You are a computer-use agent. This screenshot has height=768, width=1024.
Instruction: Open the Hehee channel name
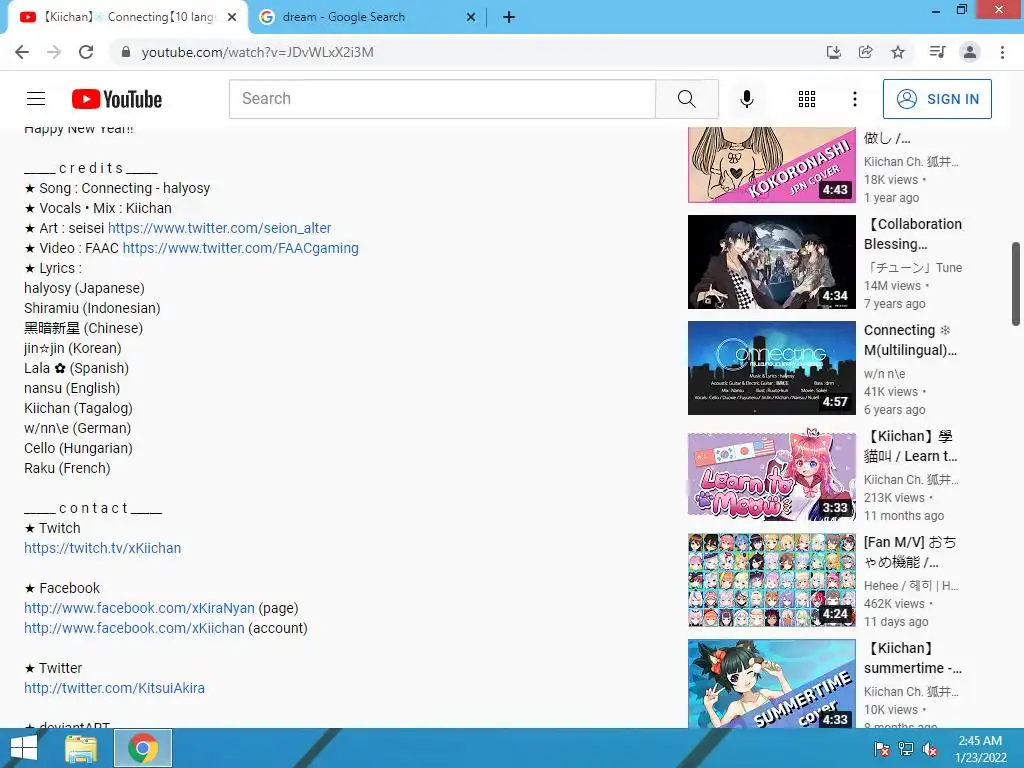(x=911, y=586)
